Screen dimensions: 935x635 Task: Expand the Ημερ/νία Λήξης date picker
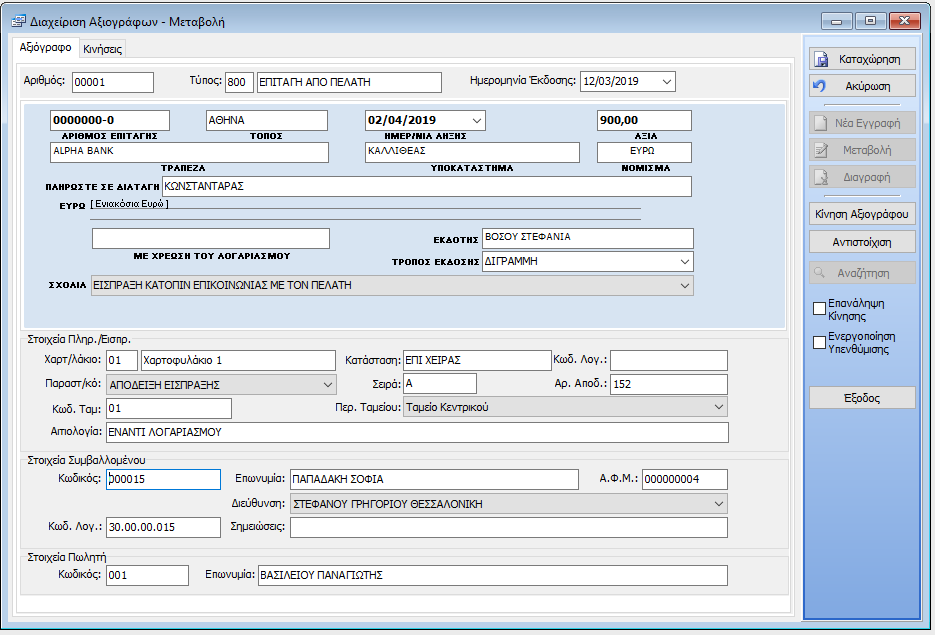[x=476, y=120]
